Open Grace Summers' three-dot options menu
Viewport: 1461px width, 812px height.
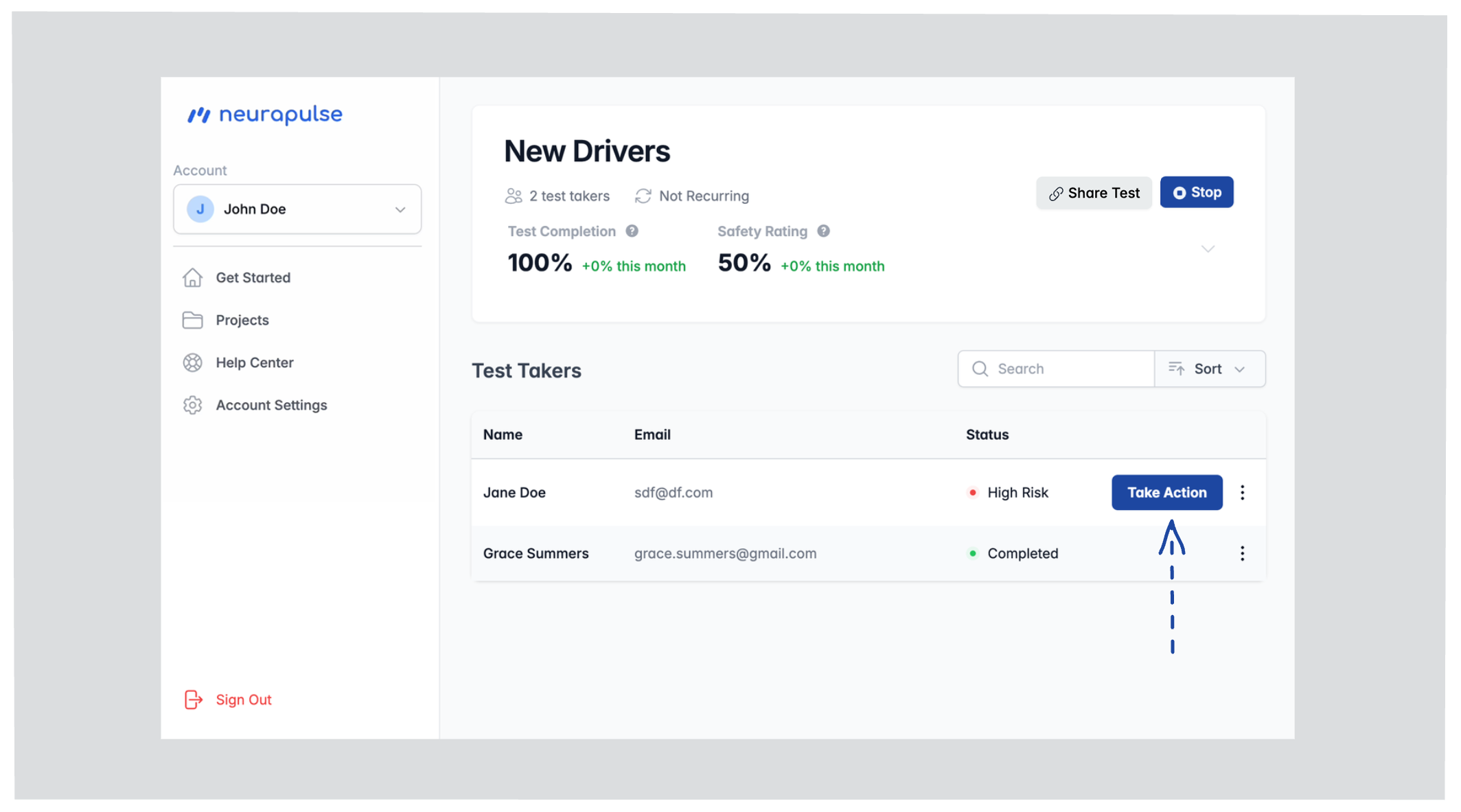tap(1242, 553)
